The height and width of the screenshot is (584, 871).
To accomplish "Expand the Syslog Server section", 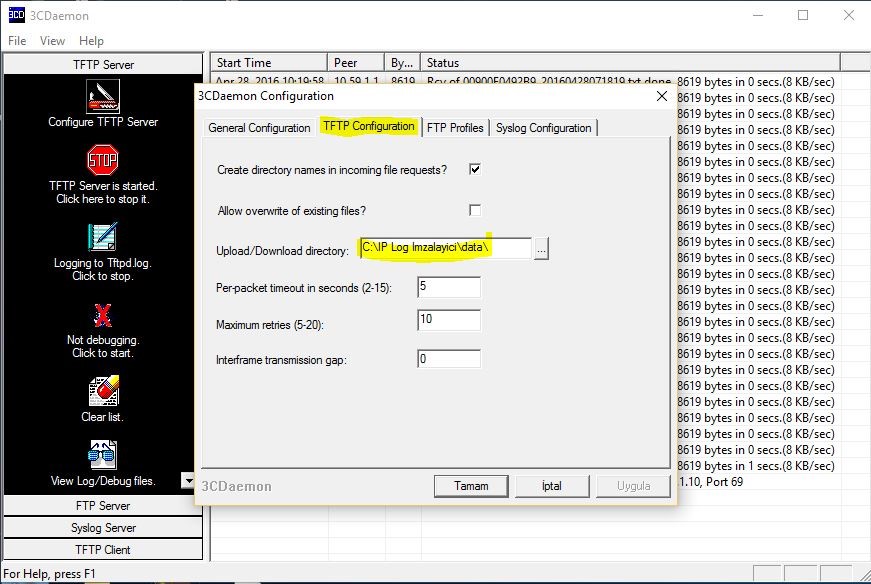I will pos(103,528).
